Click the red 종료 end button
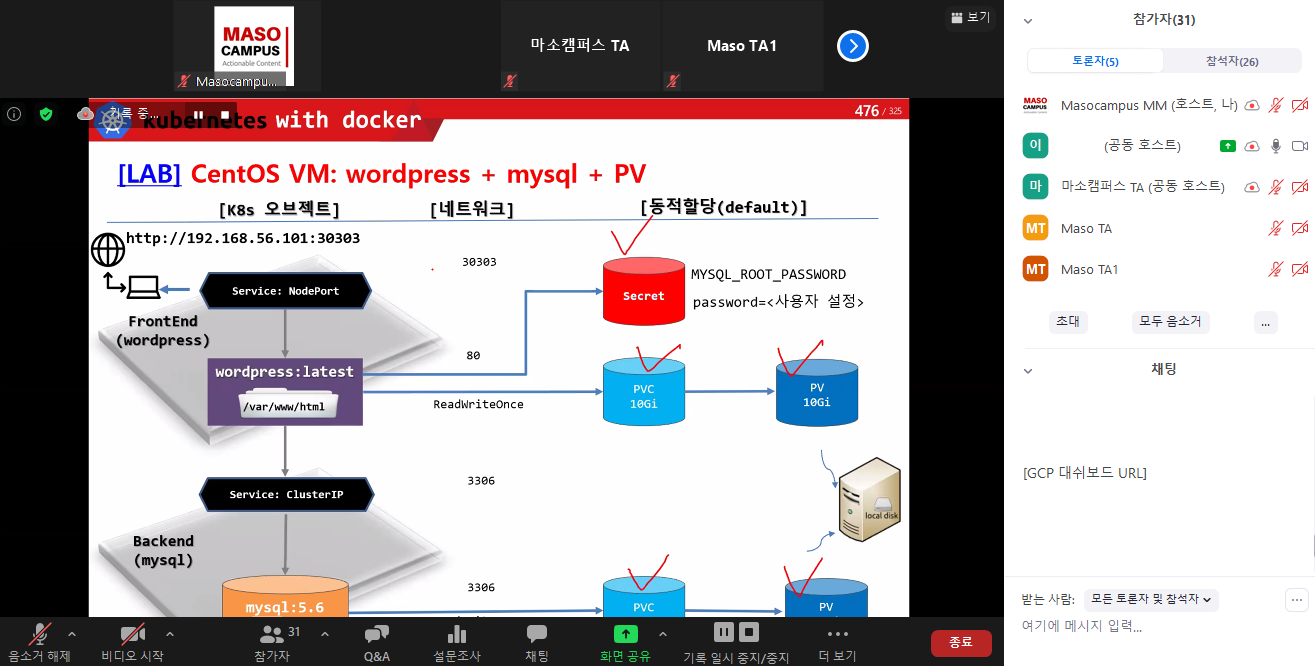 click(x=960, y=643)
